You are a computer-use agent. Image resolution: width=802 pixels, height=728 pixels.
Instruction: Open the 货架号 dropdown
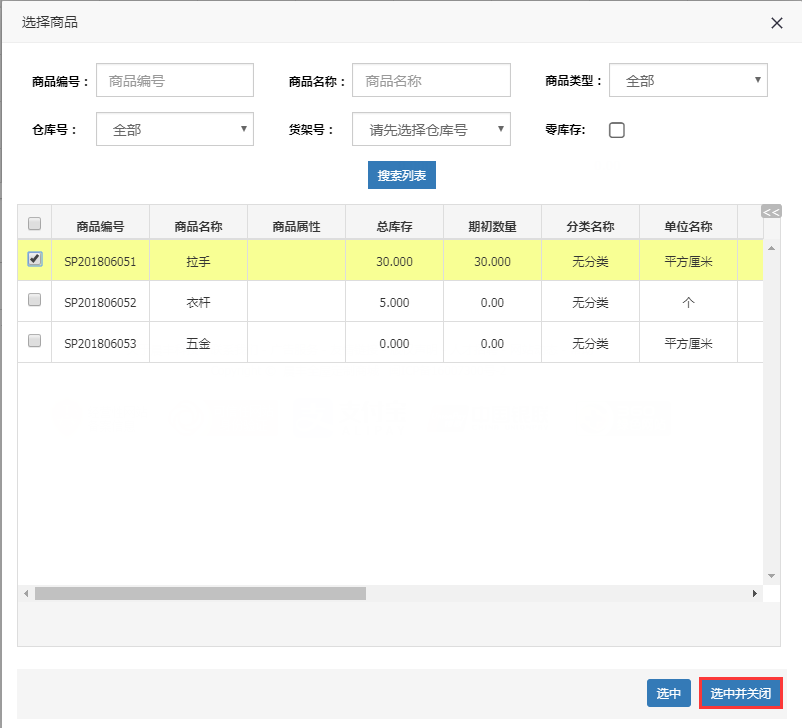coord(431,129)
